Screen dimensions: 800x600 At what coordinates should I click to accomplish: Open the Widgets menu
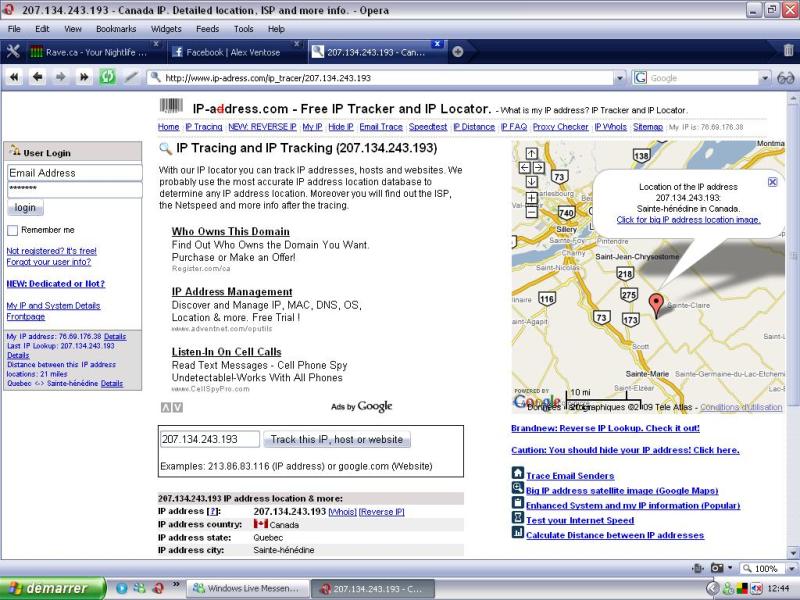click(166, 29)
